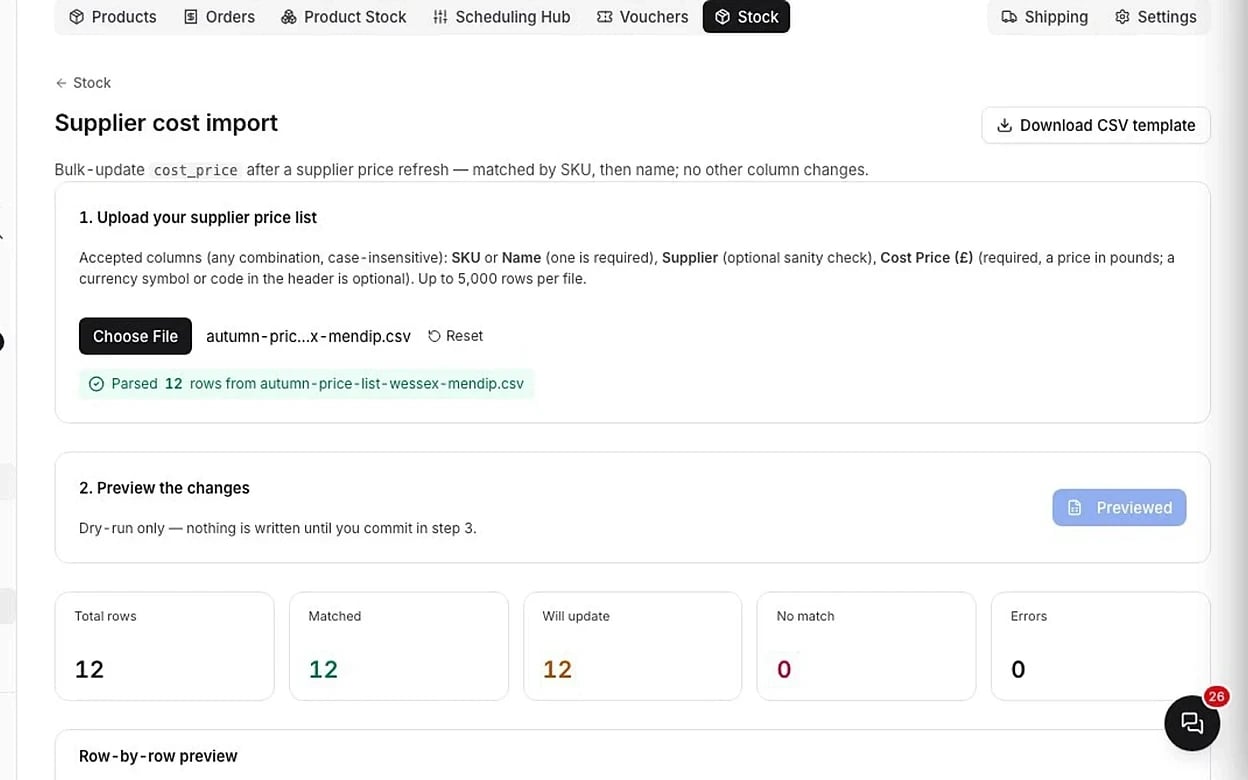The height and width of the screenshot is (780, 1248).
Task: Open the Products tab
Action: 113,17
